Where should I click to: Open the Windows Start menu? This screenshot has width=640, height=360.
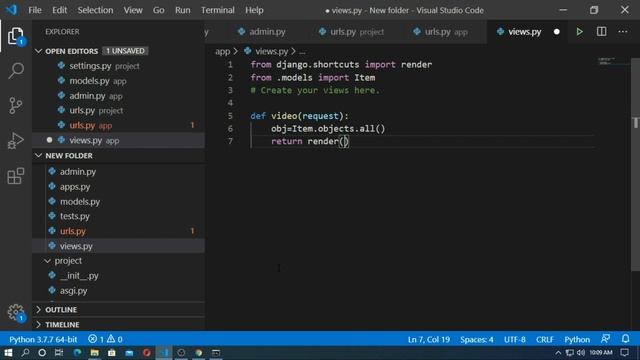pyautogui.click(x=8, y=353)
